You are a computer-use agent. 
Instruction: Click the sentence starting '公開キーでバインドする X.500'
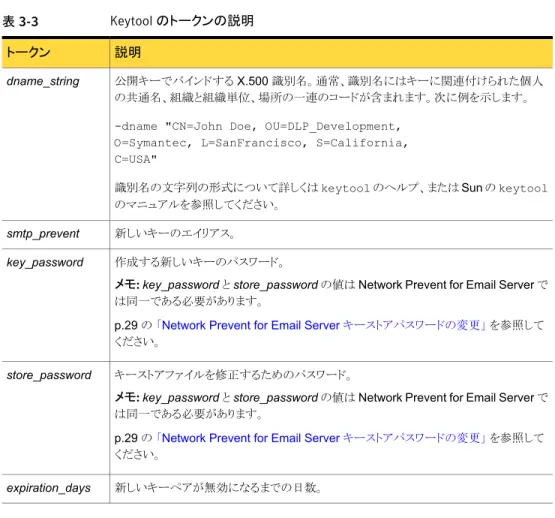[329, 89]
